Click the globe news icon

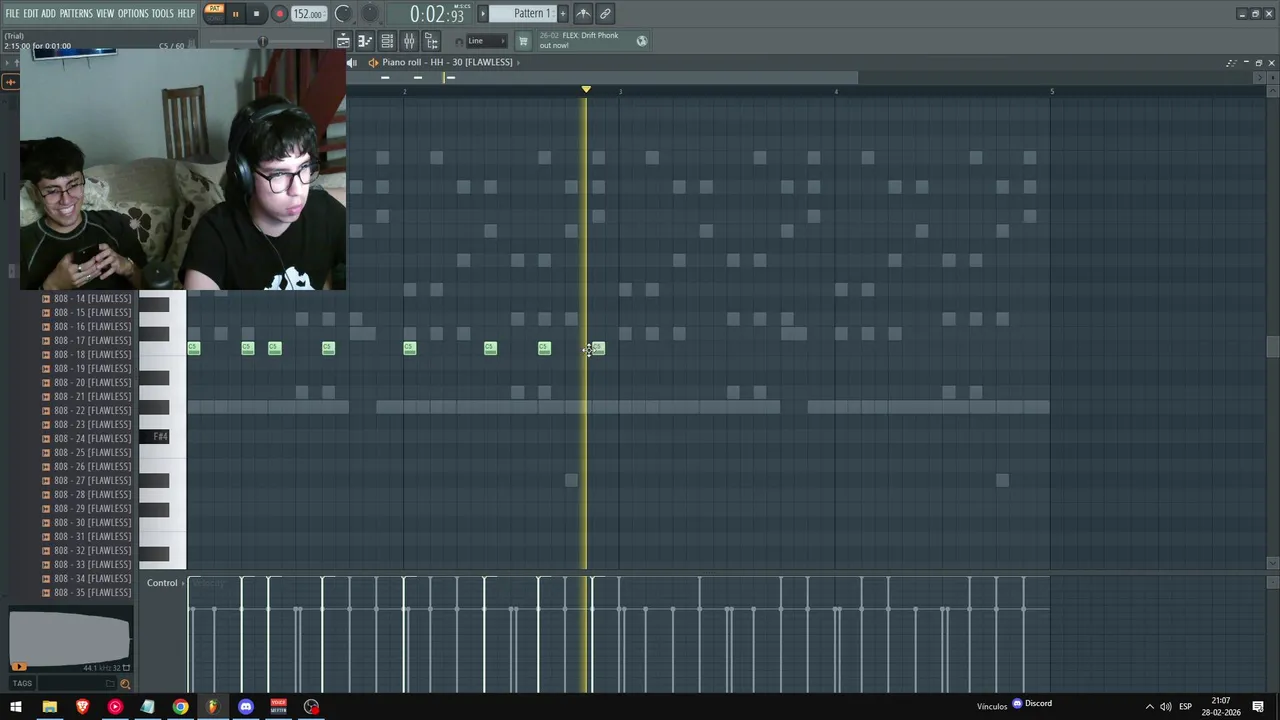pos(642,41)
